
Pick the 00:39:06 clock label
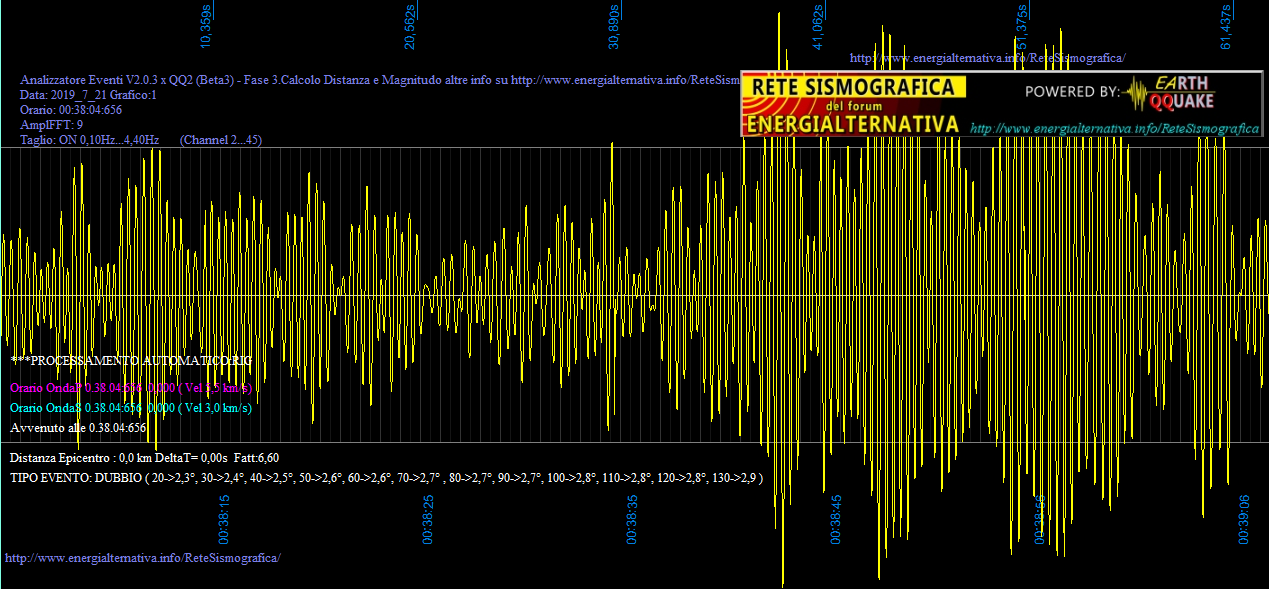point(1244,519)
